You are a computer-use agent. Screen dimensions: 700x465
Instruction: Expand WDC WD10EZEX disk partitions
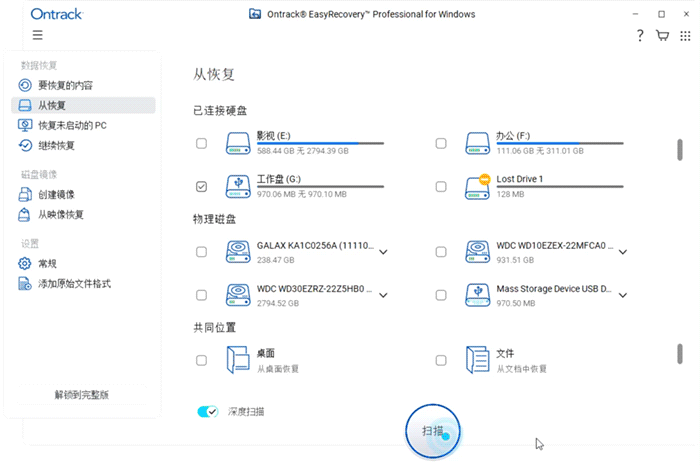(623, 252)
